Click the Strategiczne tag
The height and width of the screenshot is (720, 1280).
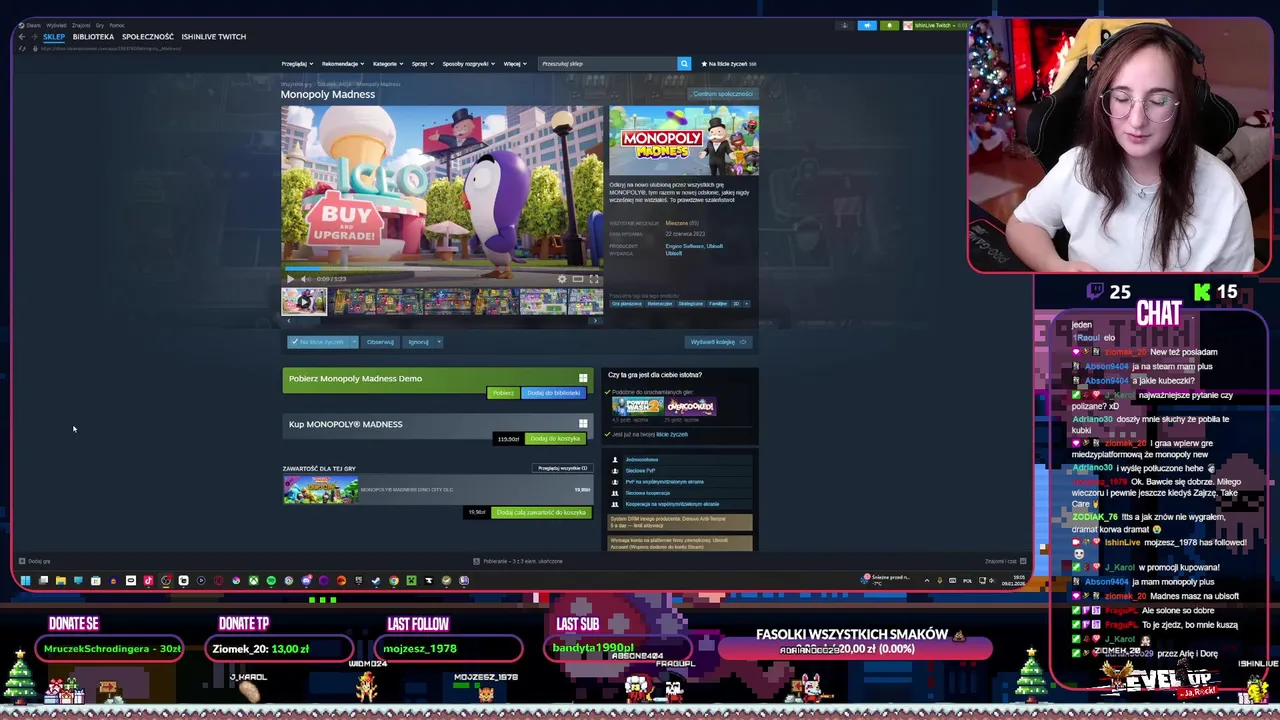(690, 304)
